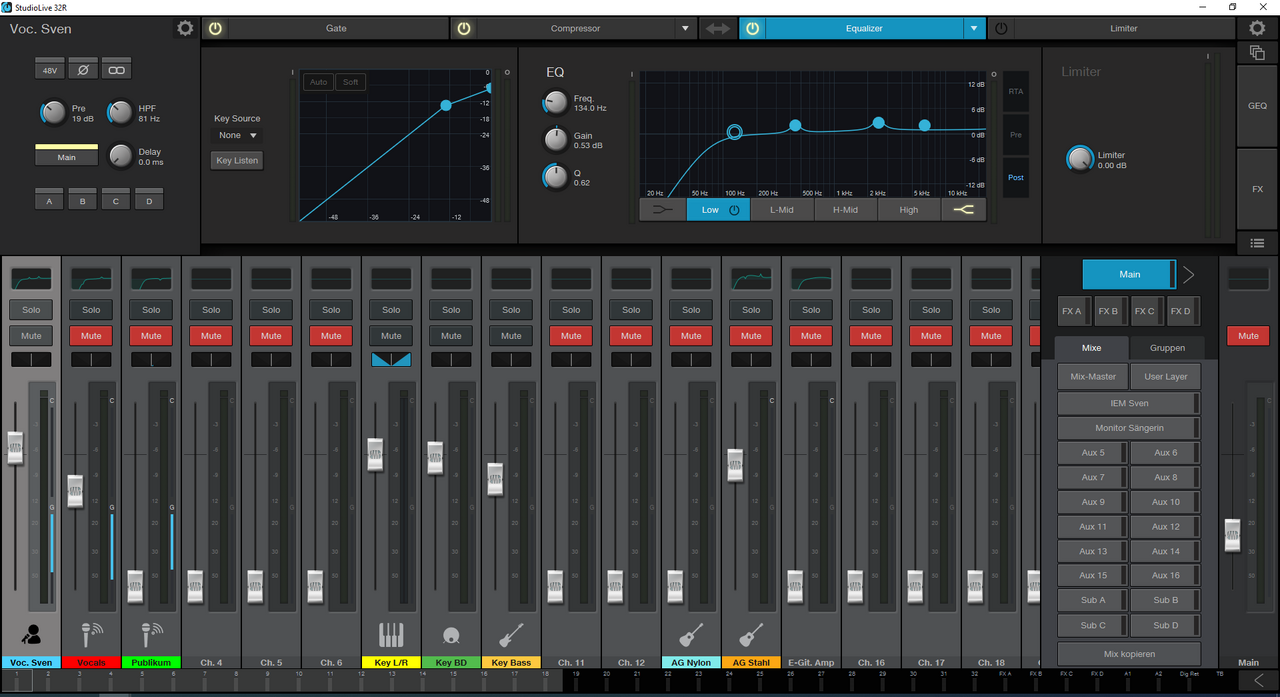Open the User Layer view
The height and width of the screenshot is (697, 1280).
pyautogui.click(x=1166, y=377)
